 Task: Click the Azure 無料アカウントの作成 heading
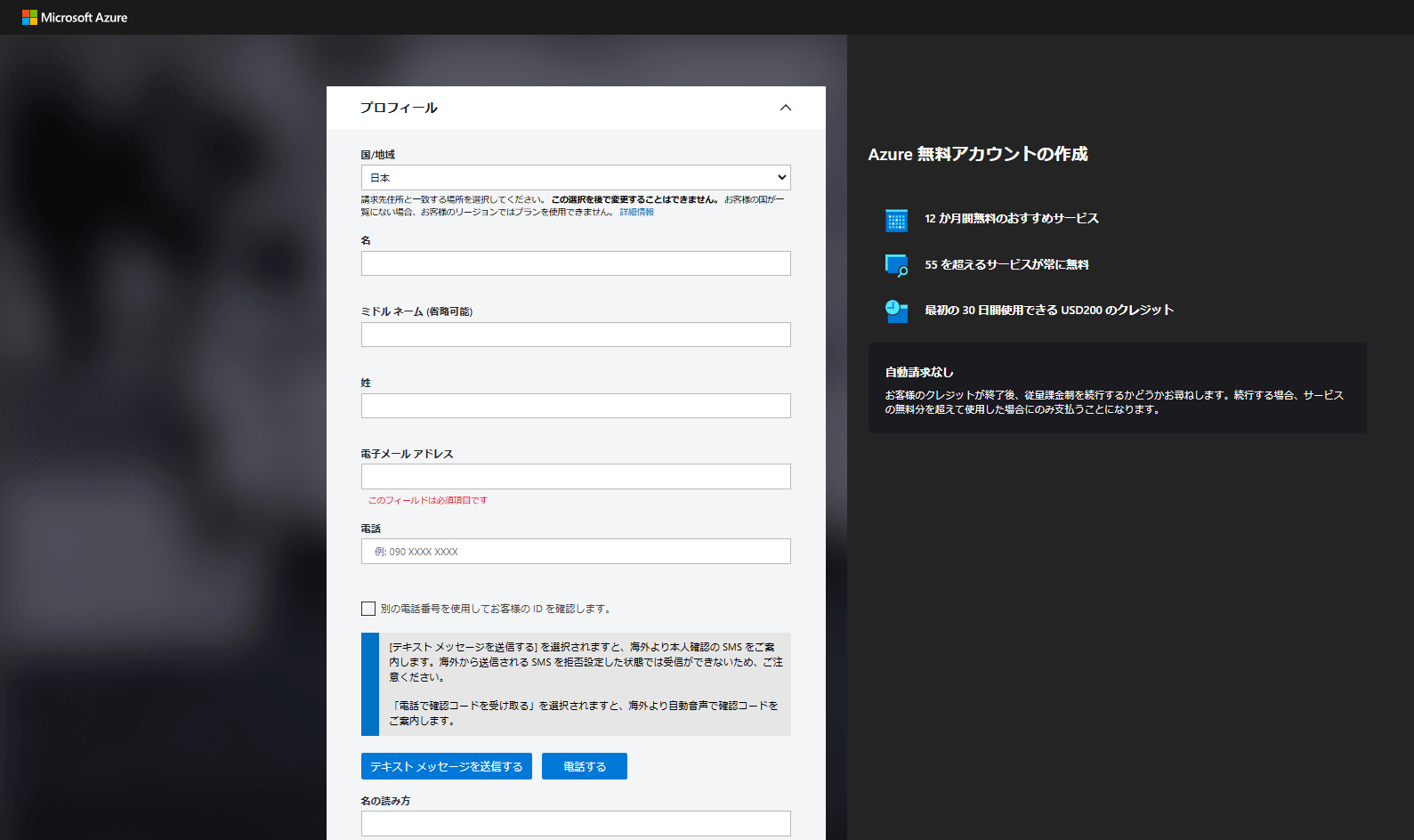[978, 154]
